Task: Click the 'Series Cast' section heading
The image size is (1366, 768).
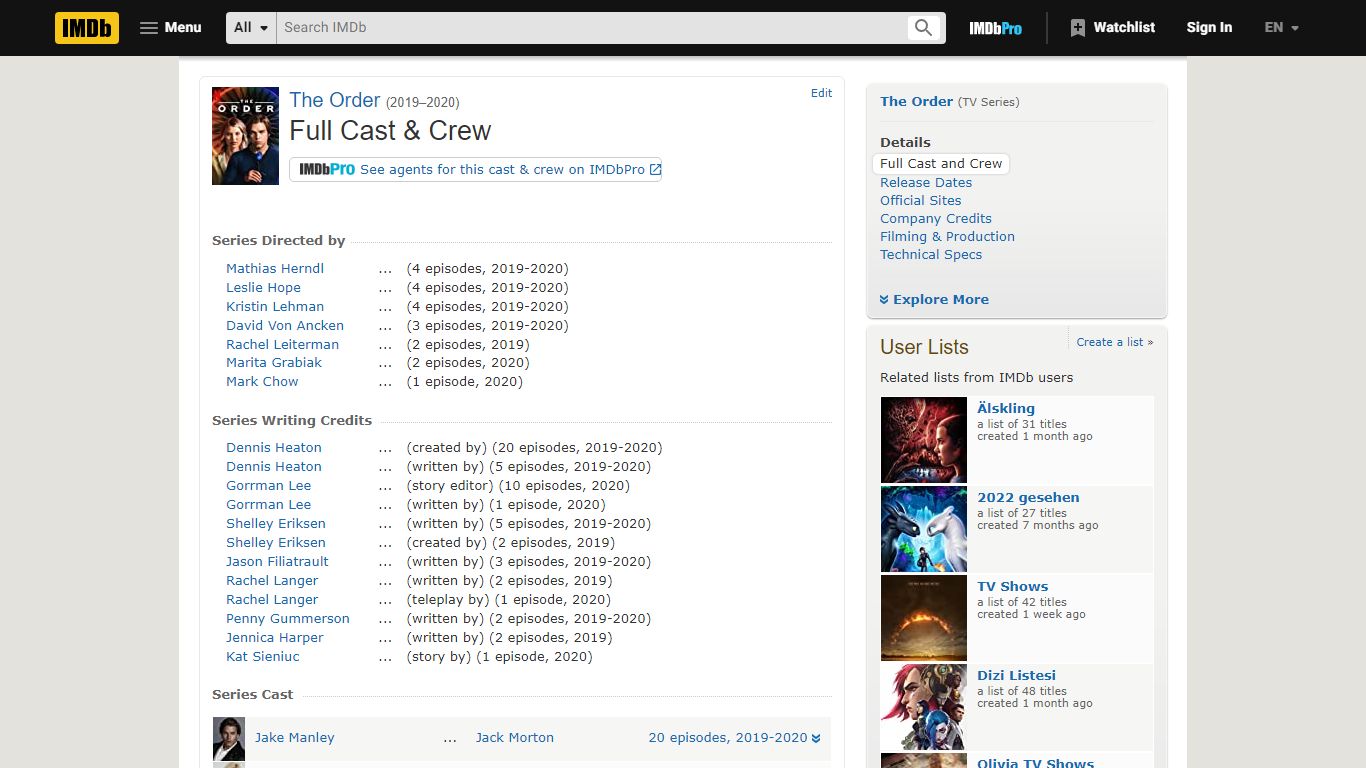Action: [253, 695]
